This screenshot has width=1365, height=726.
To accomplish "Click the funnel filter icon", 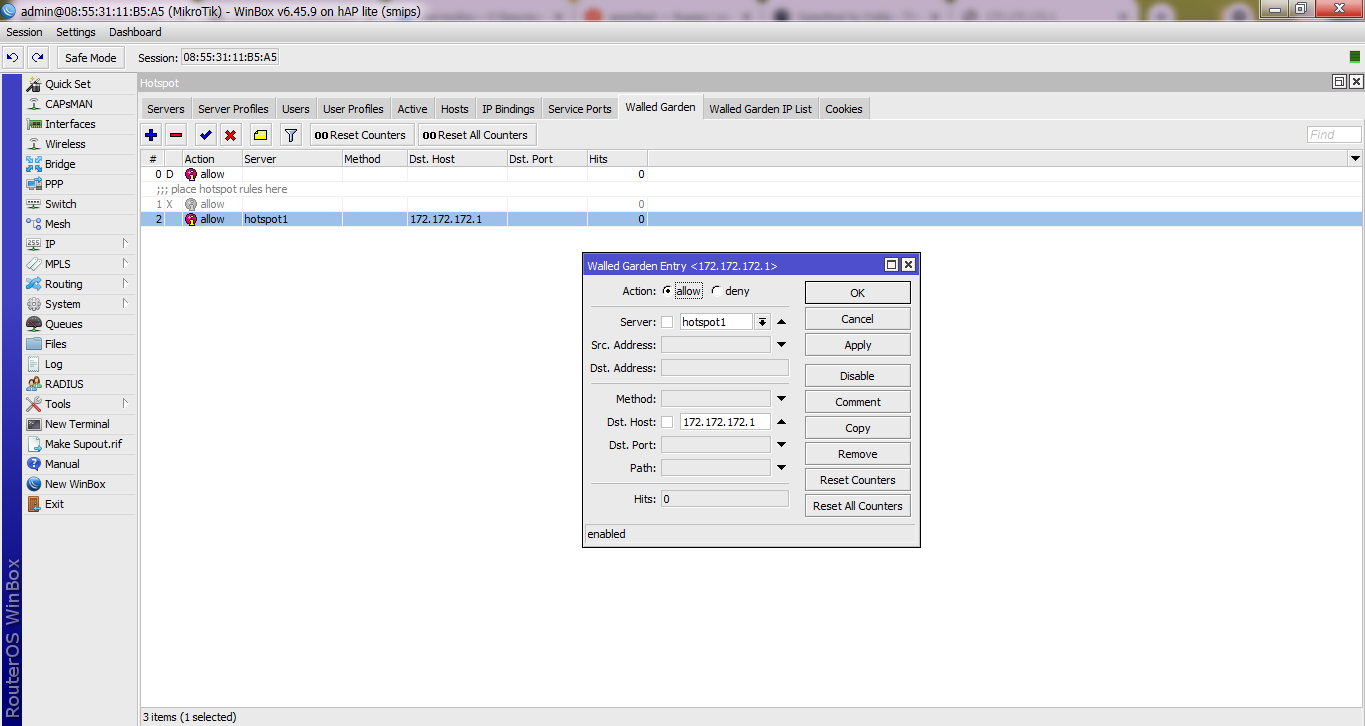I will pyautogui.click(x=290, y=135).
